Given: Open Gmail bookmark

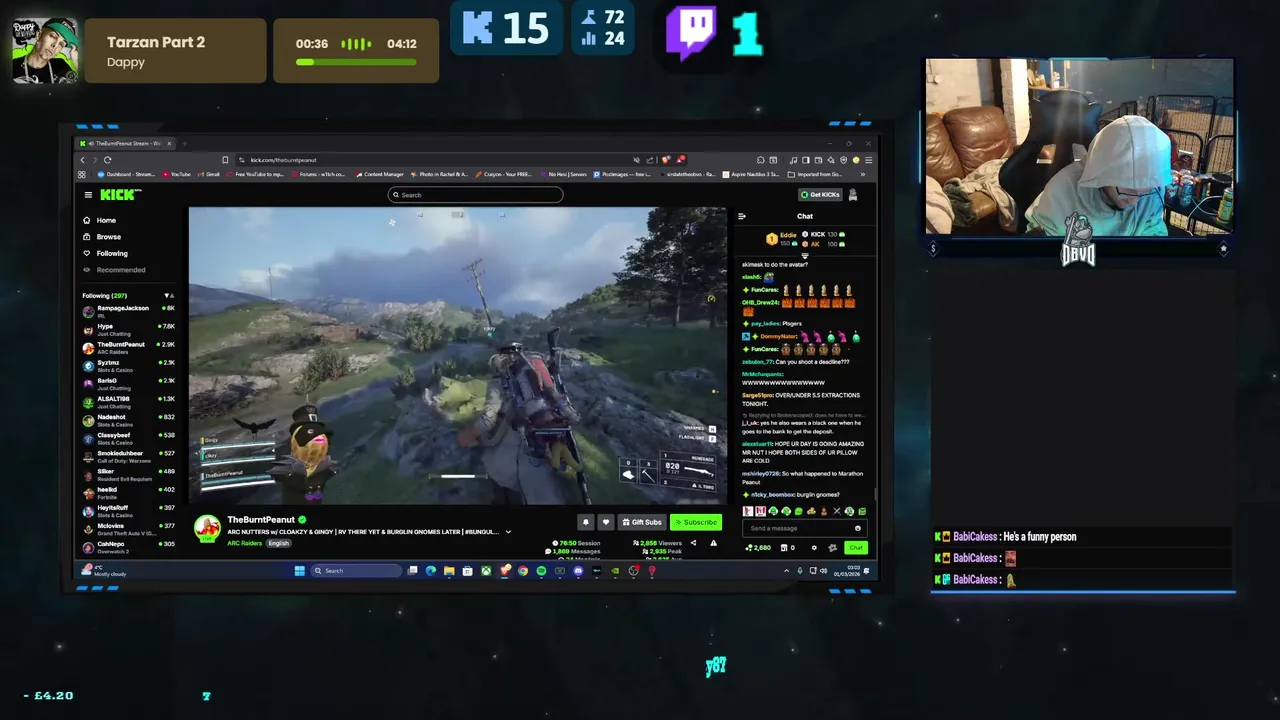Looking at the screenshot, I should [208, 174].
